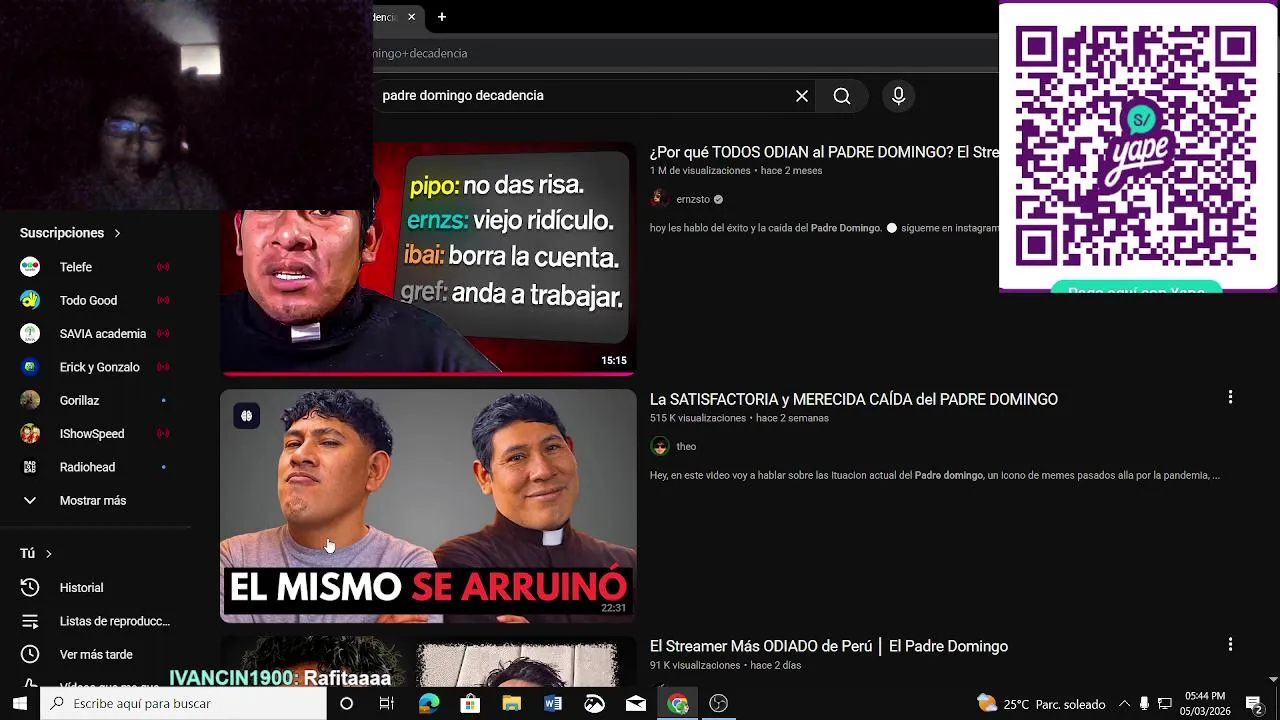
Task: Click Windows search box Escribe aquí para buscar
Action: click(x=184, y=704)
